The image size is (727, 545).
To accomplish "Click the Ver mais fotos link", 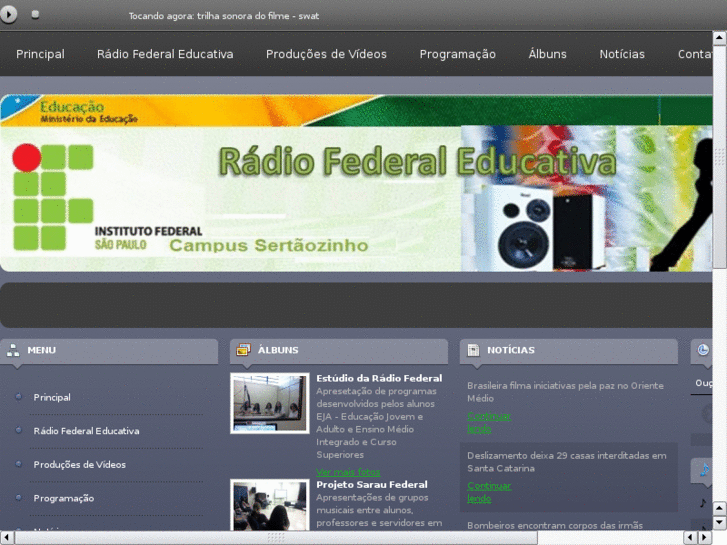I will pos(348,472).
